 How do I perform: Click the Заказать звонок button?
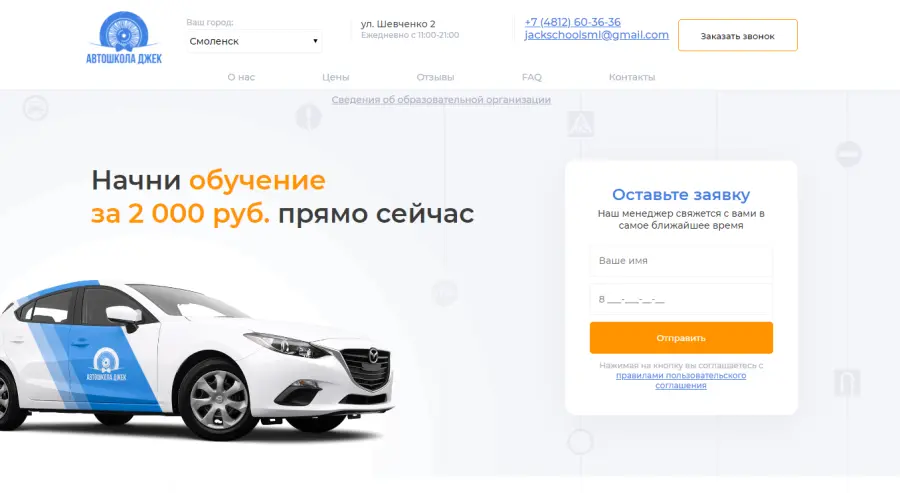(x=738, y=36)
